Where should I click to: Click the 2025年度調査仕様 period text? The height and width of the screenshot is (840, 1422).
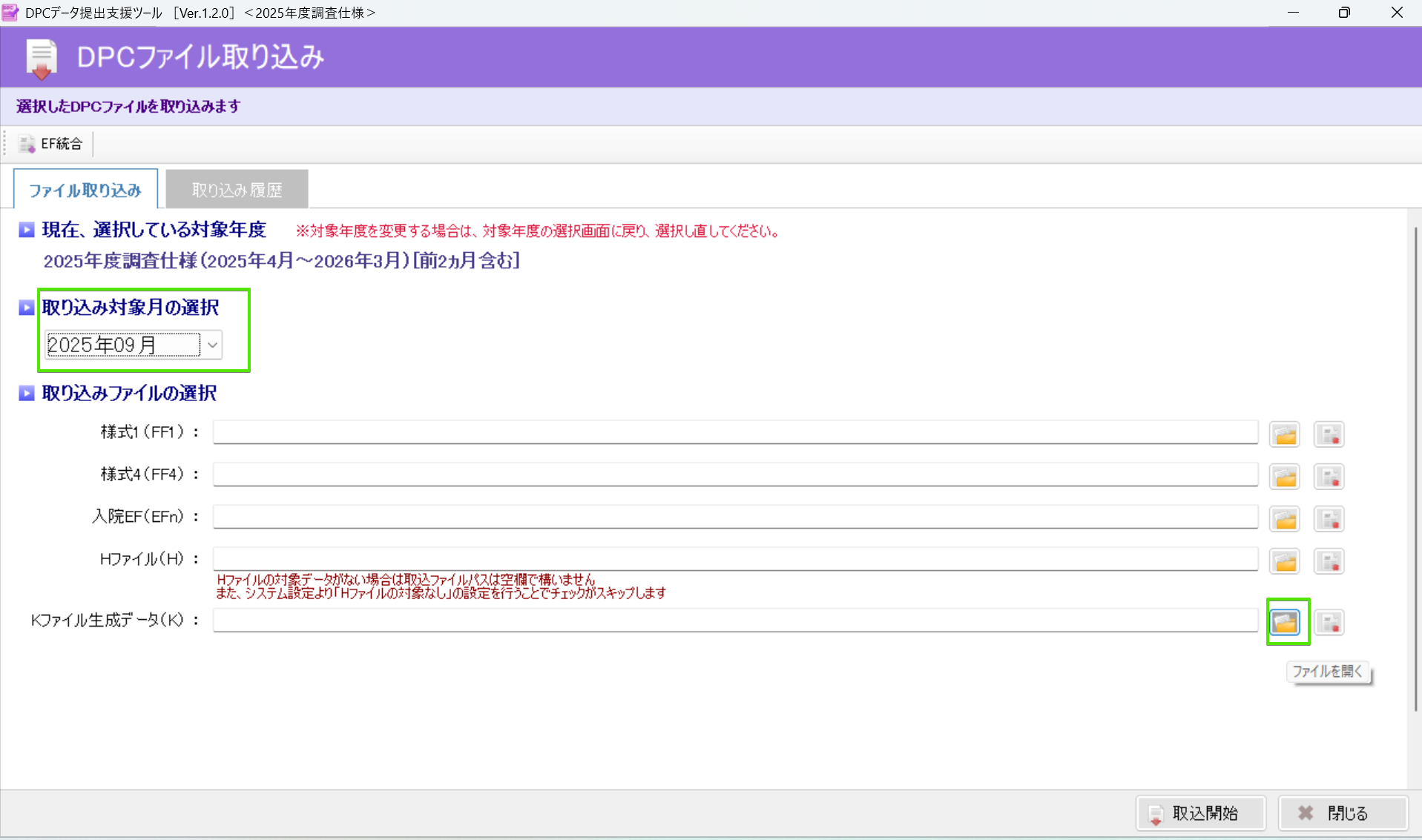click(x=281, y=261)
